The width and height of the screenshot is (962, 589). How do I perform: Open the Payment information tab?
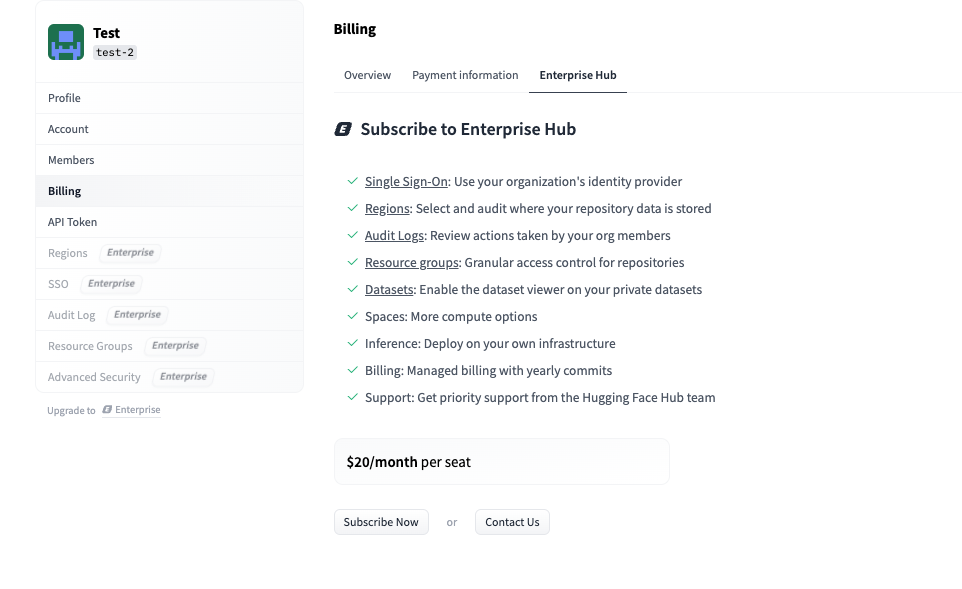[x=465, y=75]
